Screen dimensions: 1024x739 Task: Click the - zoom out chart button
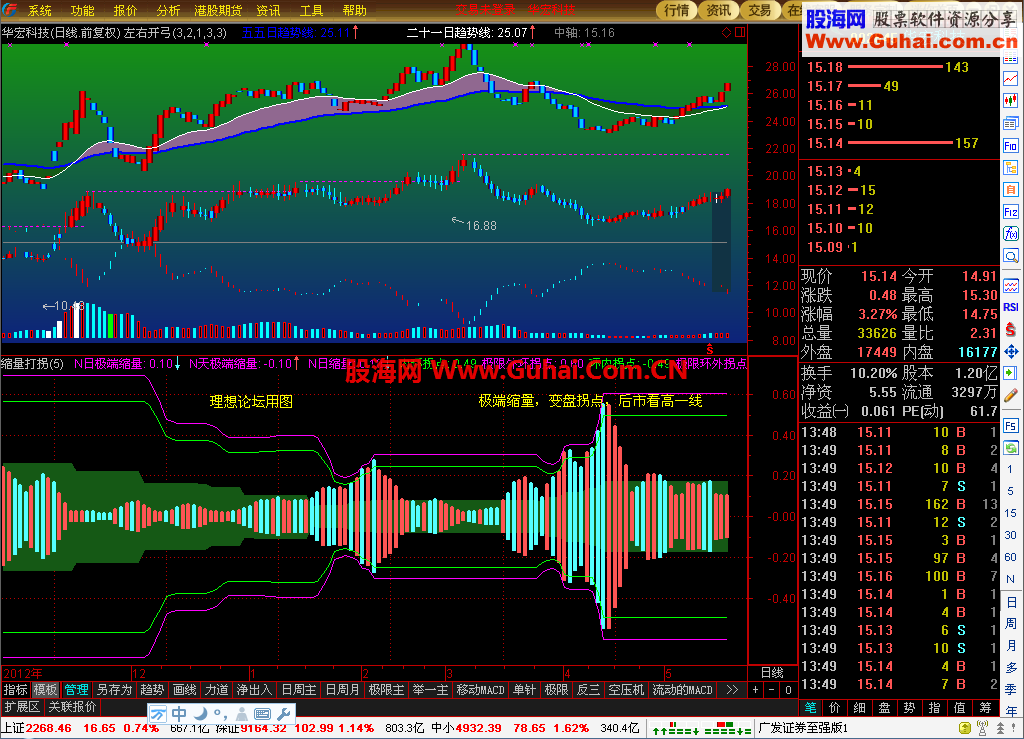coord(771,690)
